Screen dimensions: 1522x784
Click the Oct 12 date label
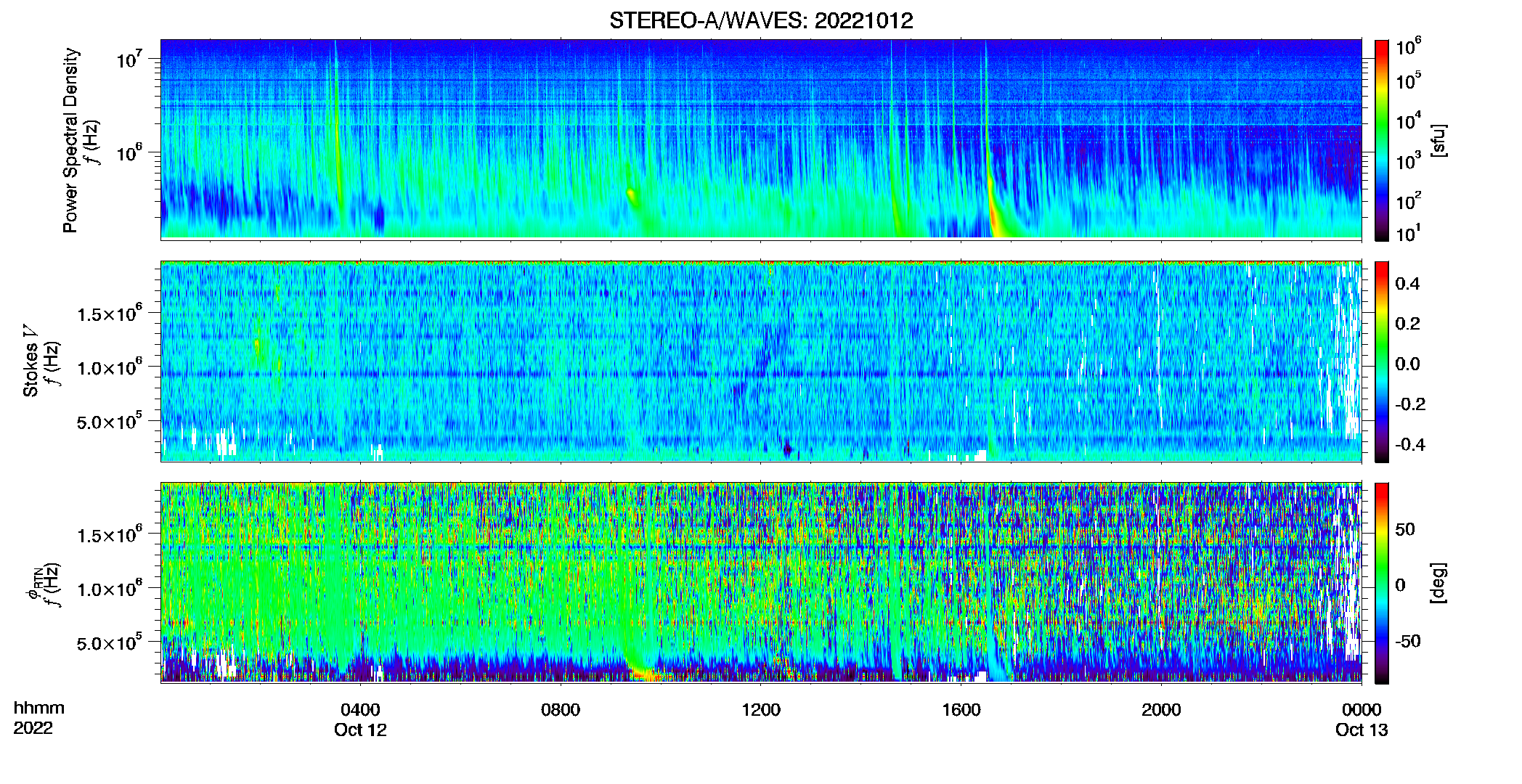360,730
